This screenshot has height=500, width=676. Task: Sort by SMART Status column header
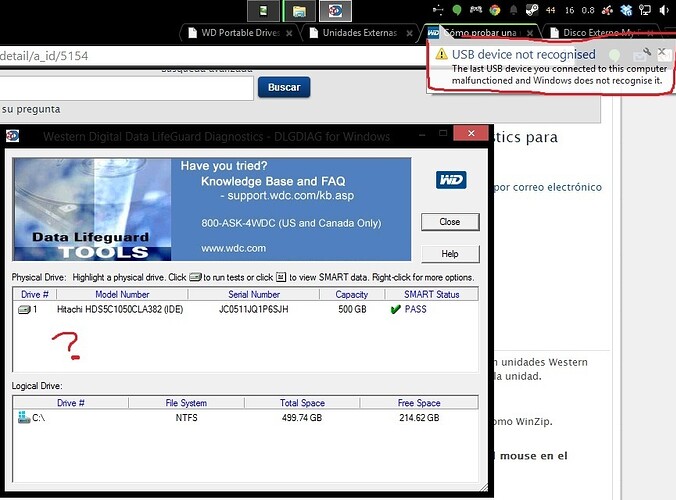(x=431, y=294)
